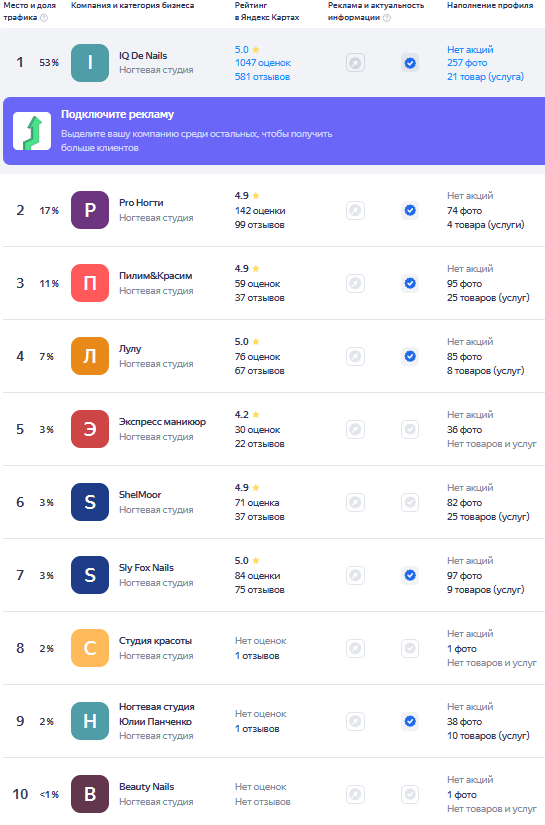Click the green arrow advertising banner icon
Image resolution: width=545 pixels, height=825 pixels.
[x=32, y=131]
